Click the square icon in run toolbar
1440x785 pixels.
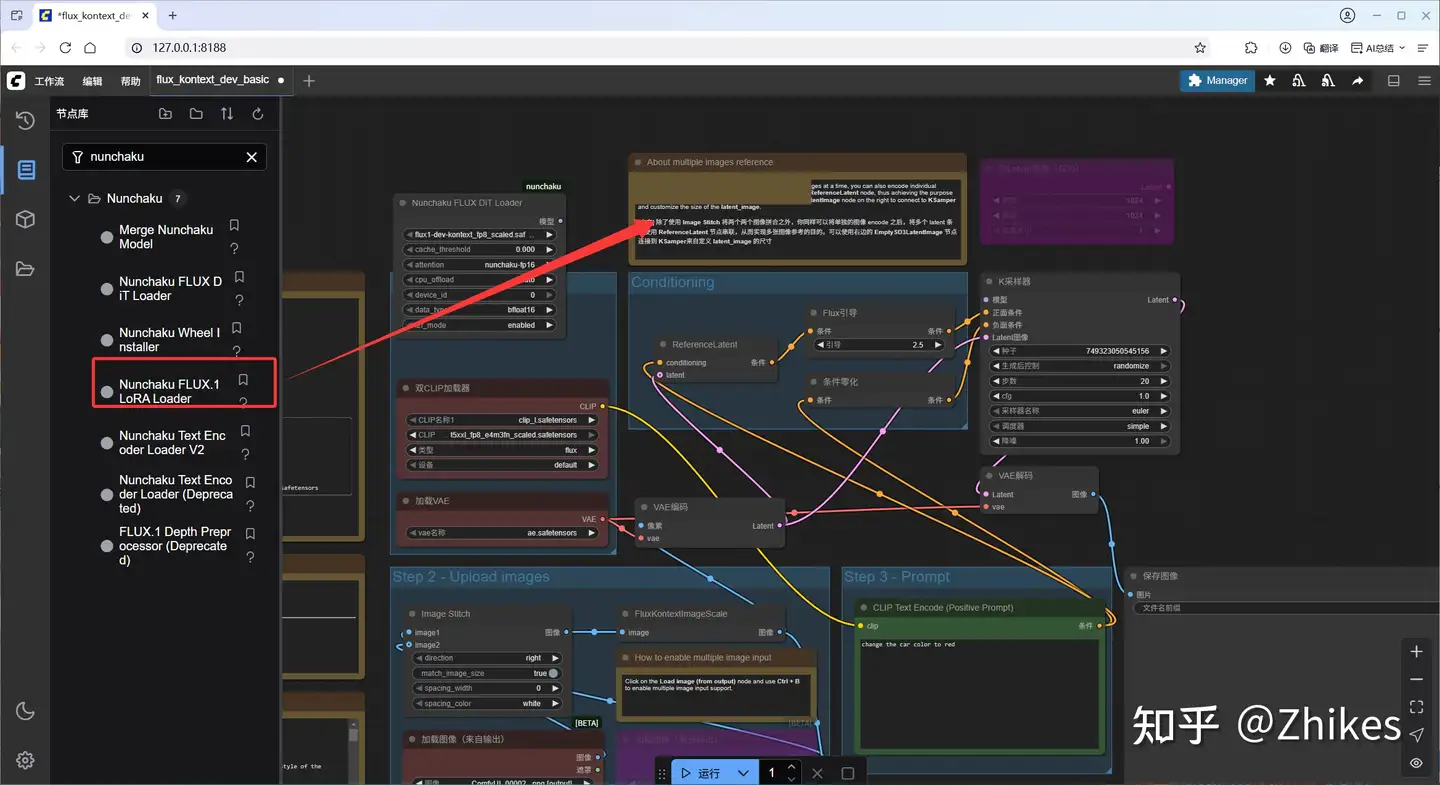[848, 773]
